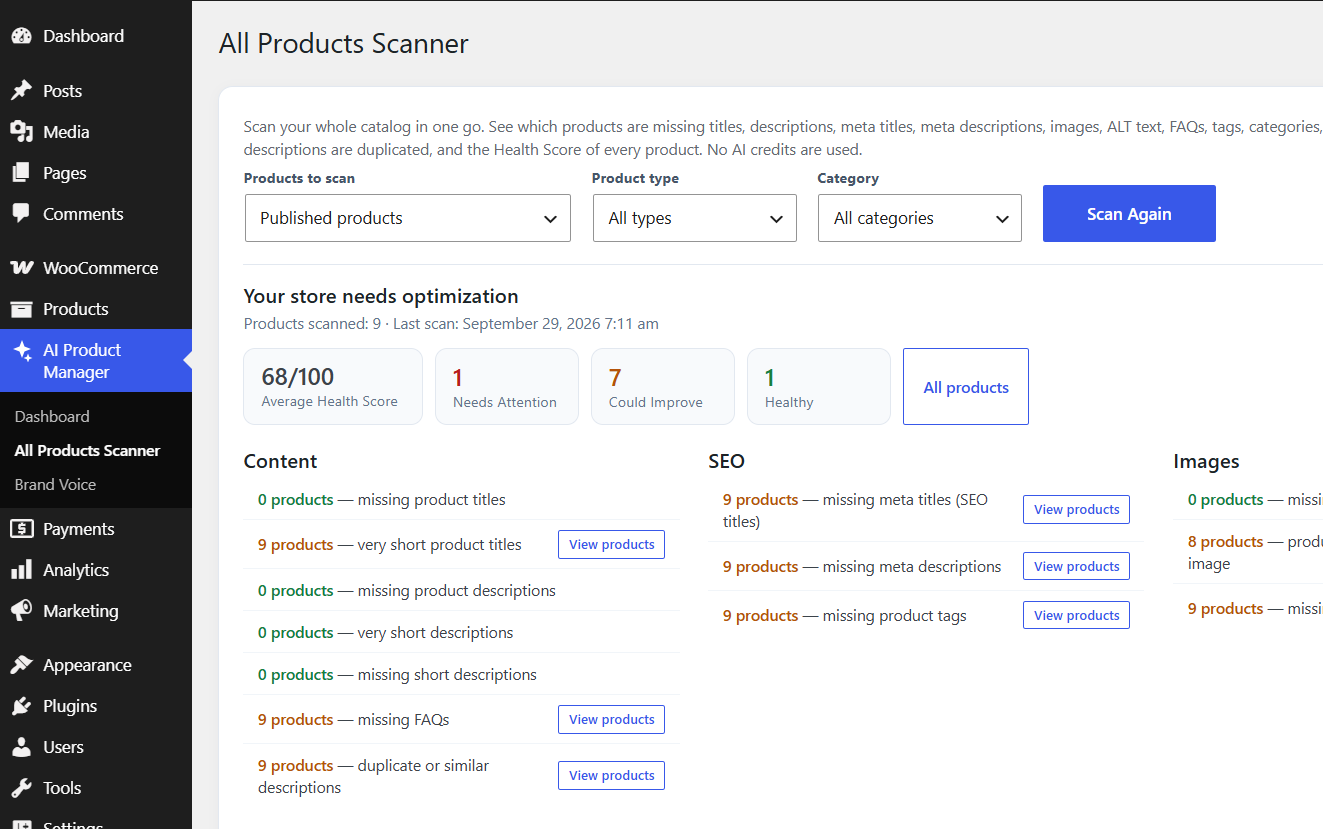Open the Brand Voice submenu item
This screenshot has width=1323, height=829.
pos(55,484)
